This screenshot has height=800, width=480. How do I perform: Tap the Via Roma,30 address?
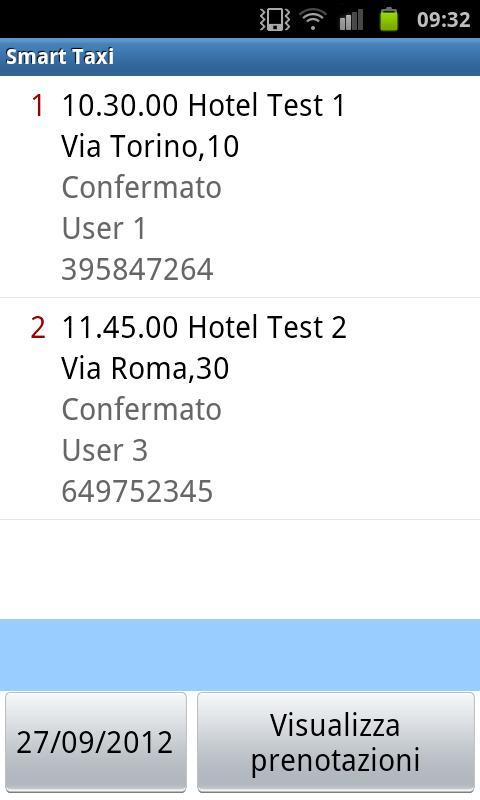pos(145,368)
